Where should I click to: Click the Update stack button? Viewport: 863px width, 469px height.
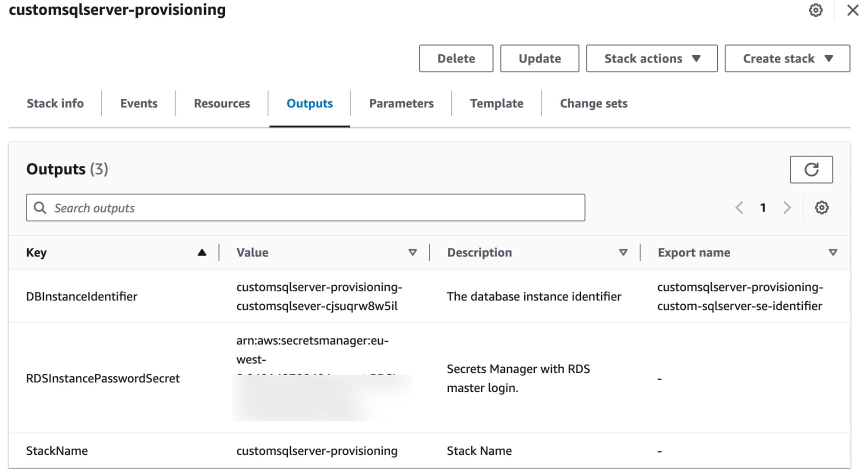540,59
